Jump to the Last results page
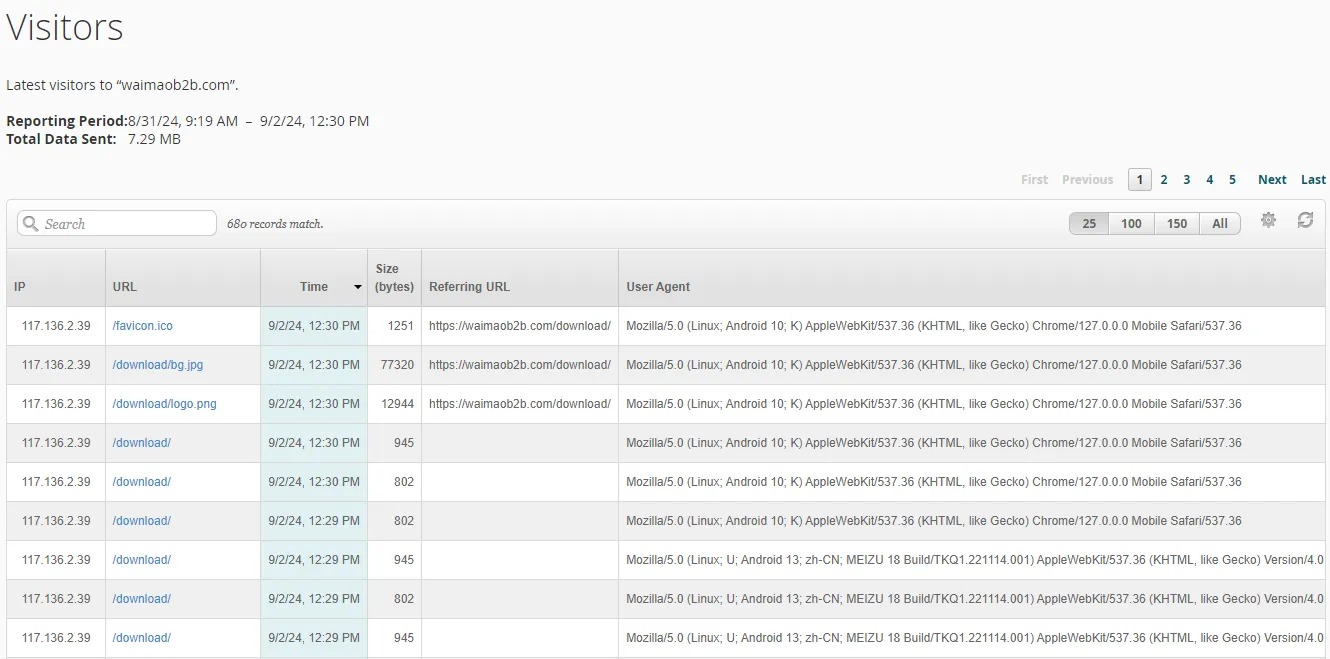 point(1313,180)
